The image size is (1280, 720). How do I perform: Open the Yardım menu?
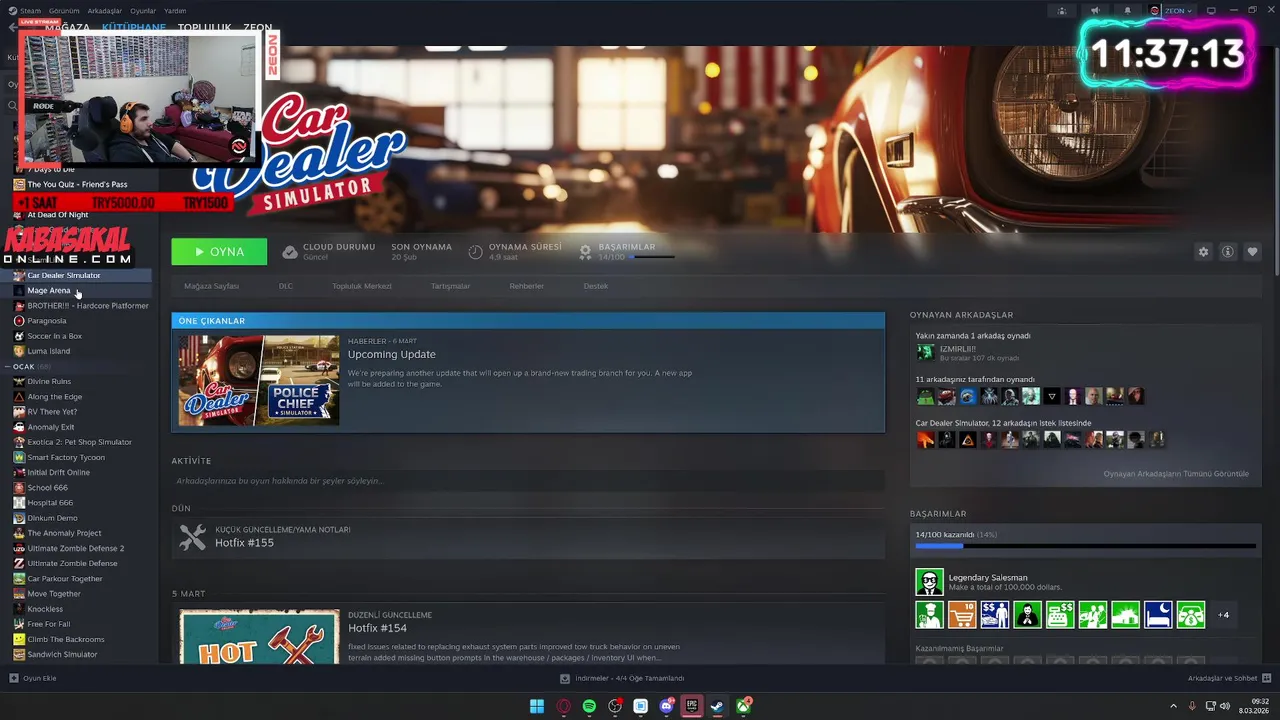pyautogui.click(x=175, y=11)
